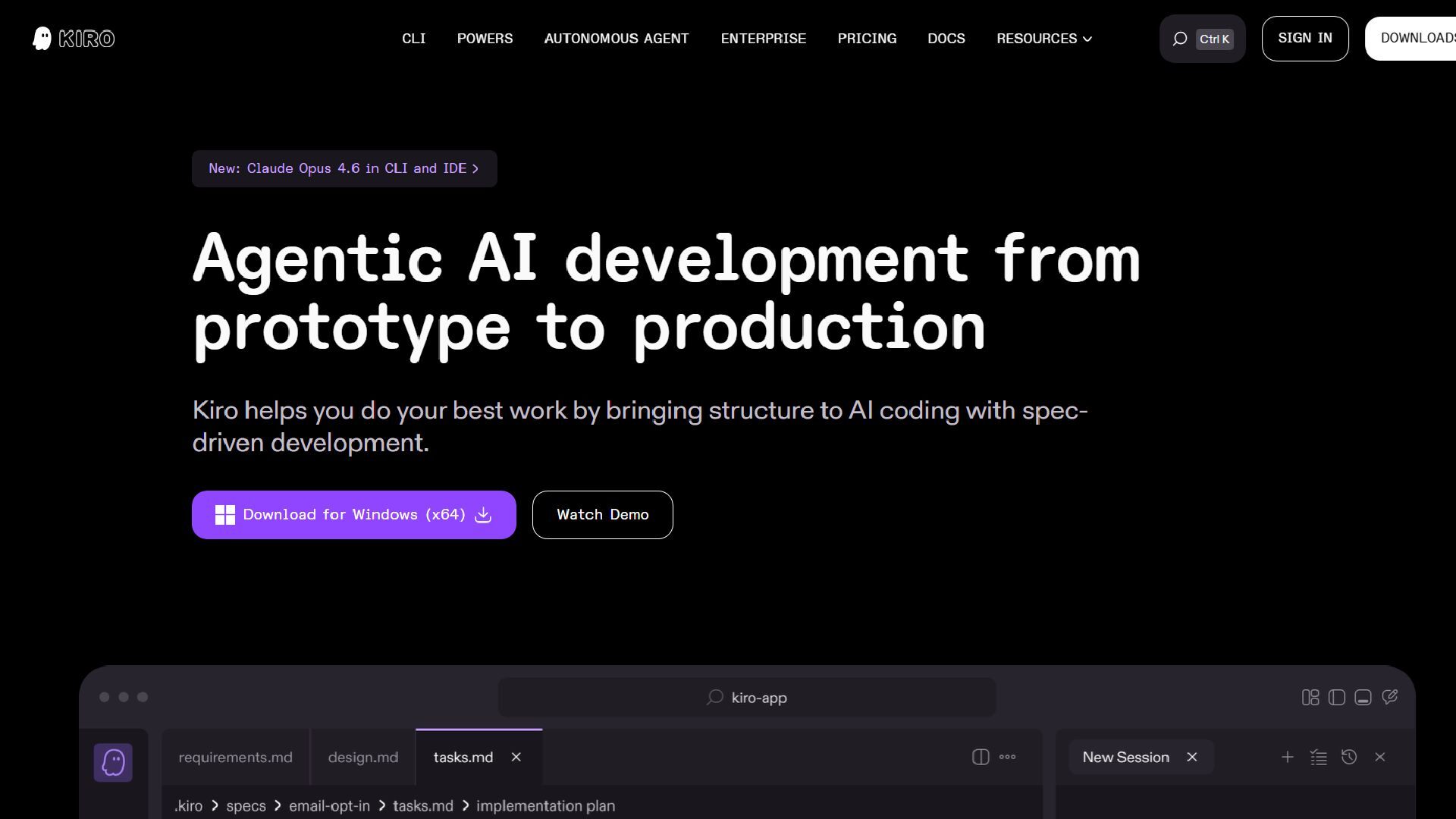
Task: Click the Ctrl K search box
Action: [1202, 39]
